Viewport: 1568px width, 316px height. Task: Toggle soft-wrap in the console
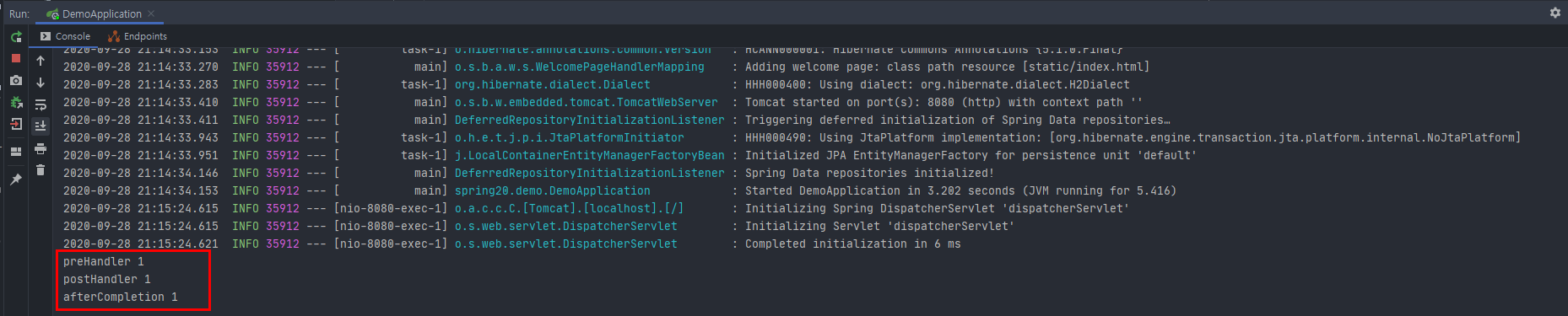(41, 104)
